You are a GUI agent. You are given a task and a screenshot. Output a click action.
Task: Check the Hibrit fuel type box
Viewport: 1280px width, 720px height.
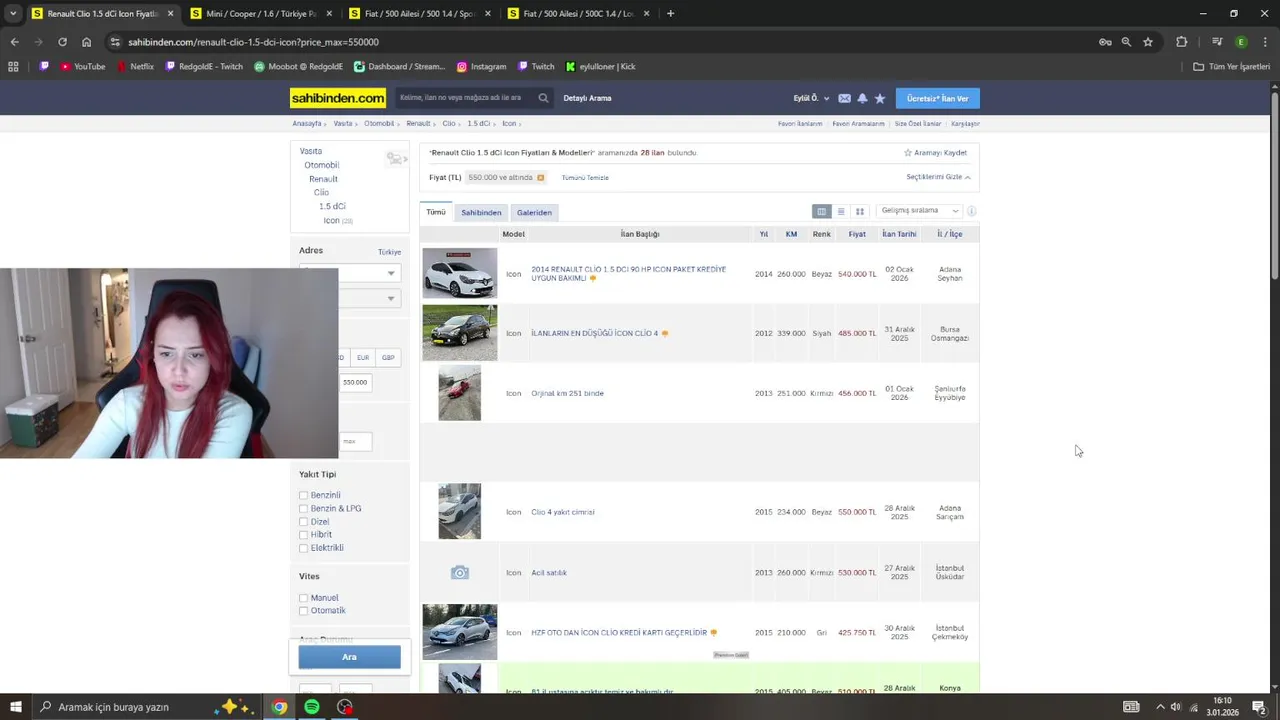303,535
